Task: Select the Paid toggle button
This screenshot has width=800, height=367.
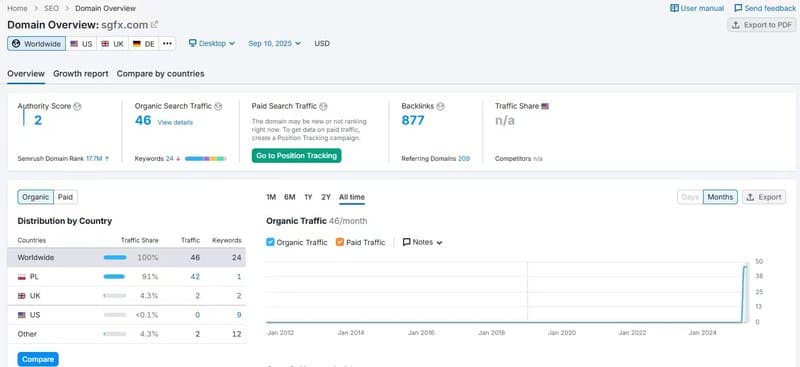Action: tap(65, 197)
